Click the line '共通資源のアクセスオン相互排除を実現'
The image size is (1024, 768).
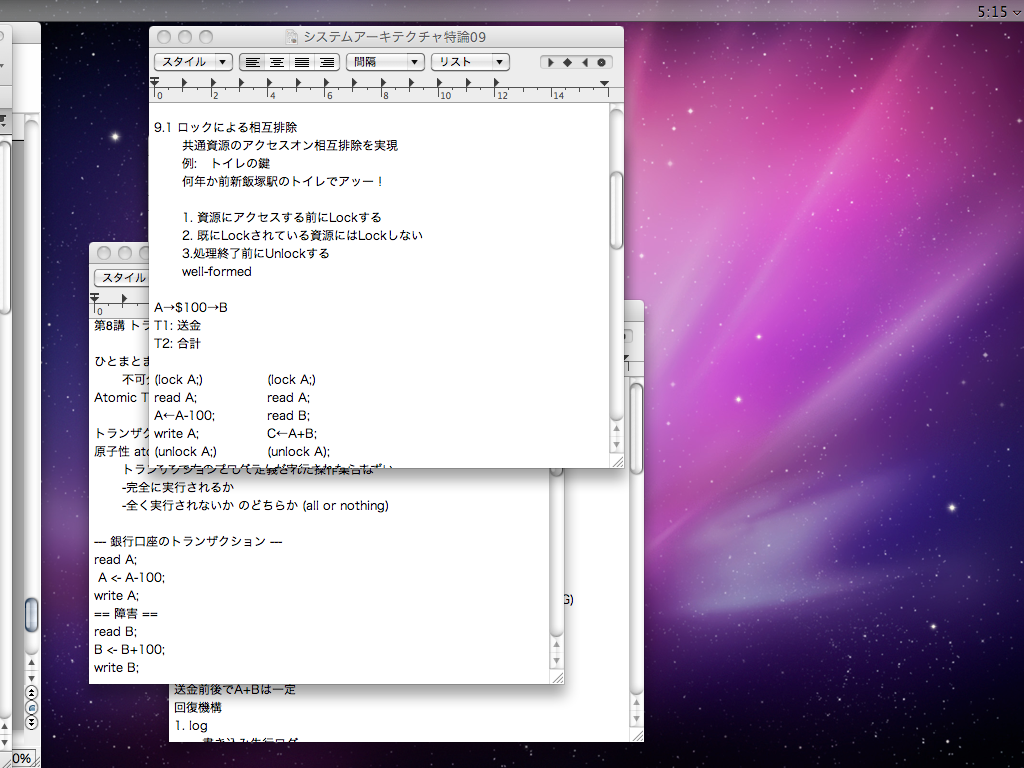click(290, 146)
